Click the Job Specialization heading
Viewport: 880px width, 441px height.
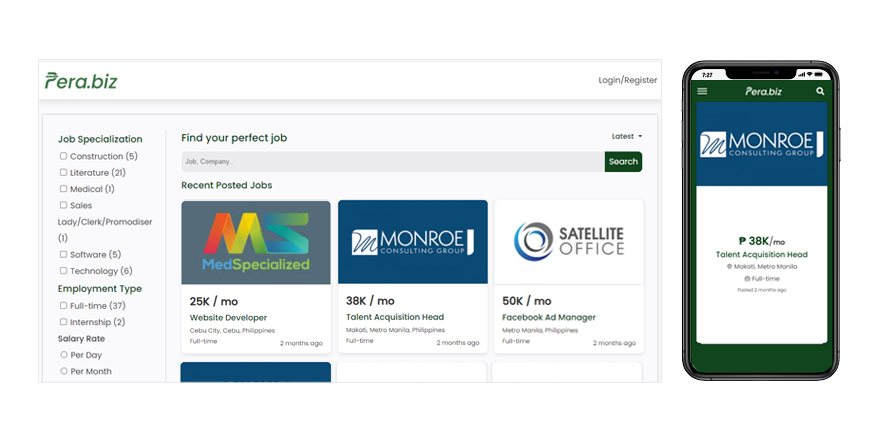[100, 139]
